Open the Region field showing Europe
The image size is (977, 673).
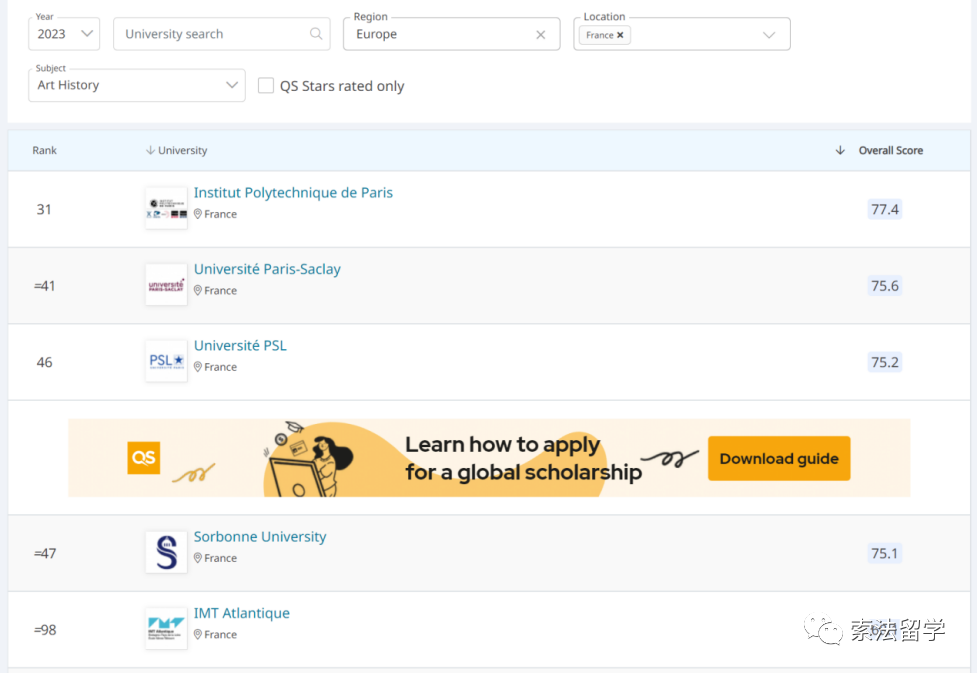pos(451,34)
